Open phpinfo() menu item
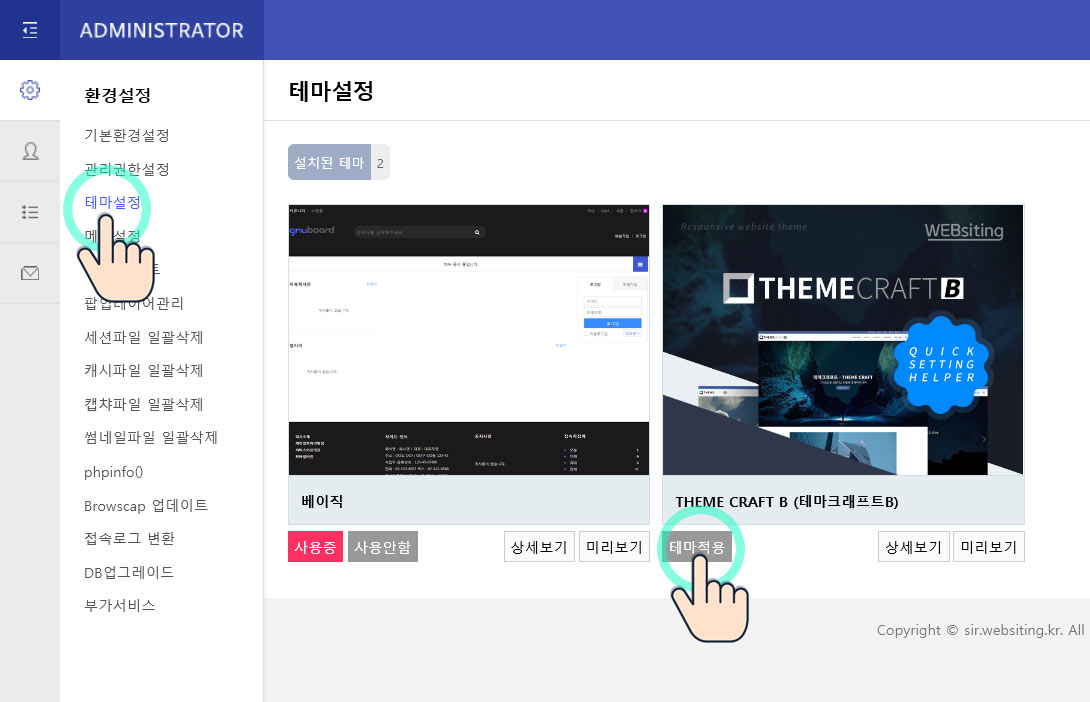The width and height of the screenshot is (1090, 702). 113,472
